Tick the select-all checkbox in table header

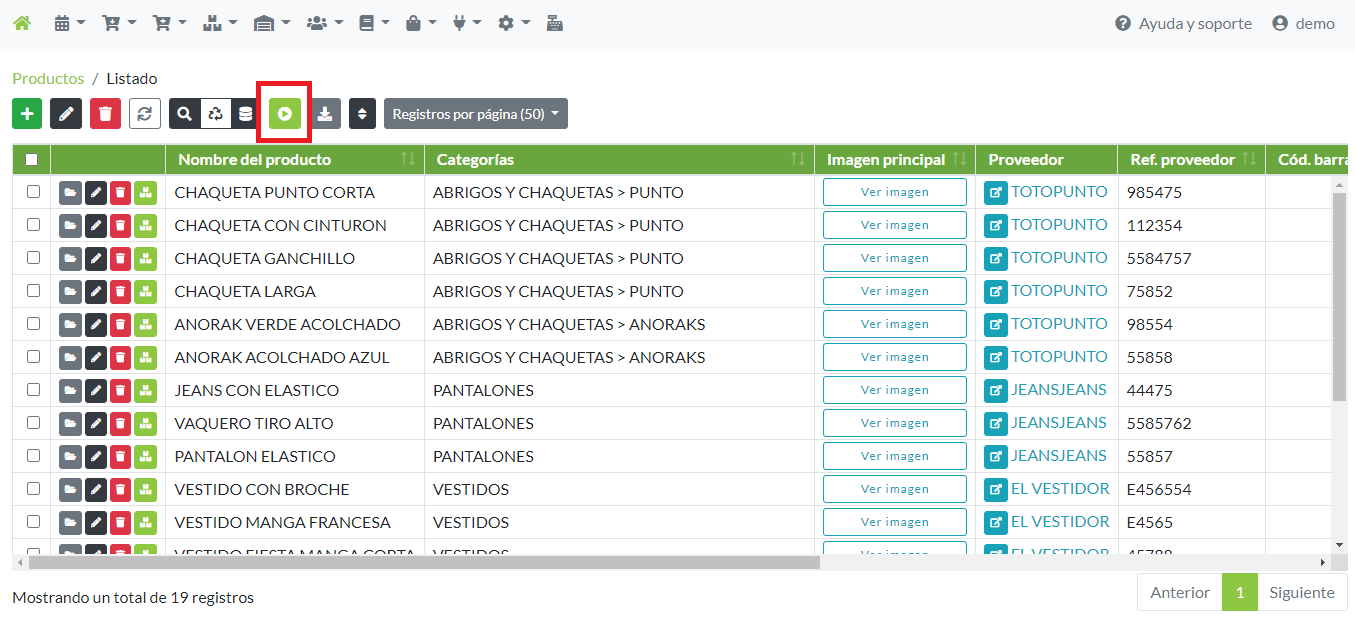point(32,159)
